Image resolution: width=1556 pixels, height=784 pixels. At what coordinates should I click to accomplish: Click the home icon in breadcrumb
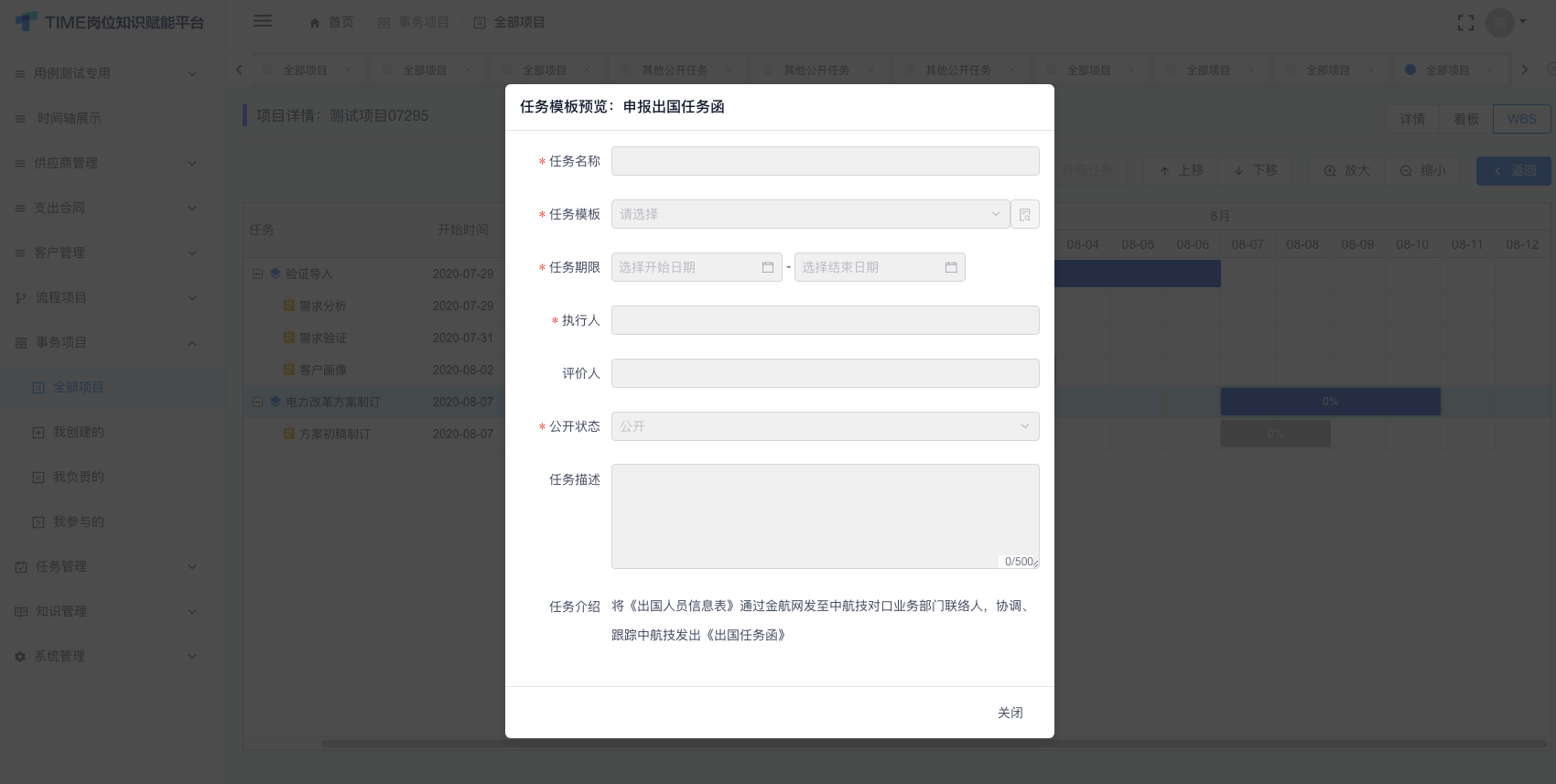[315, 22]
